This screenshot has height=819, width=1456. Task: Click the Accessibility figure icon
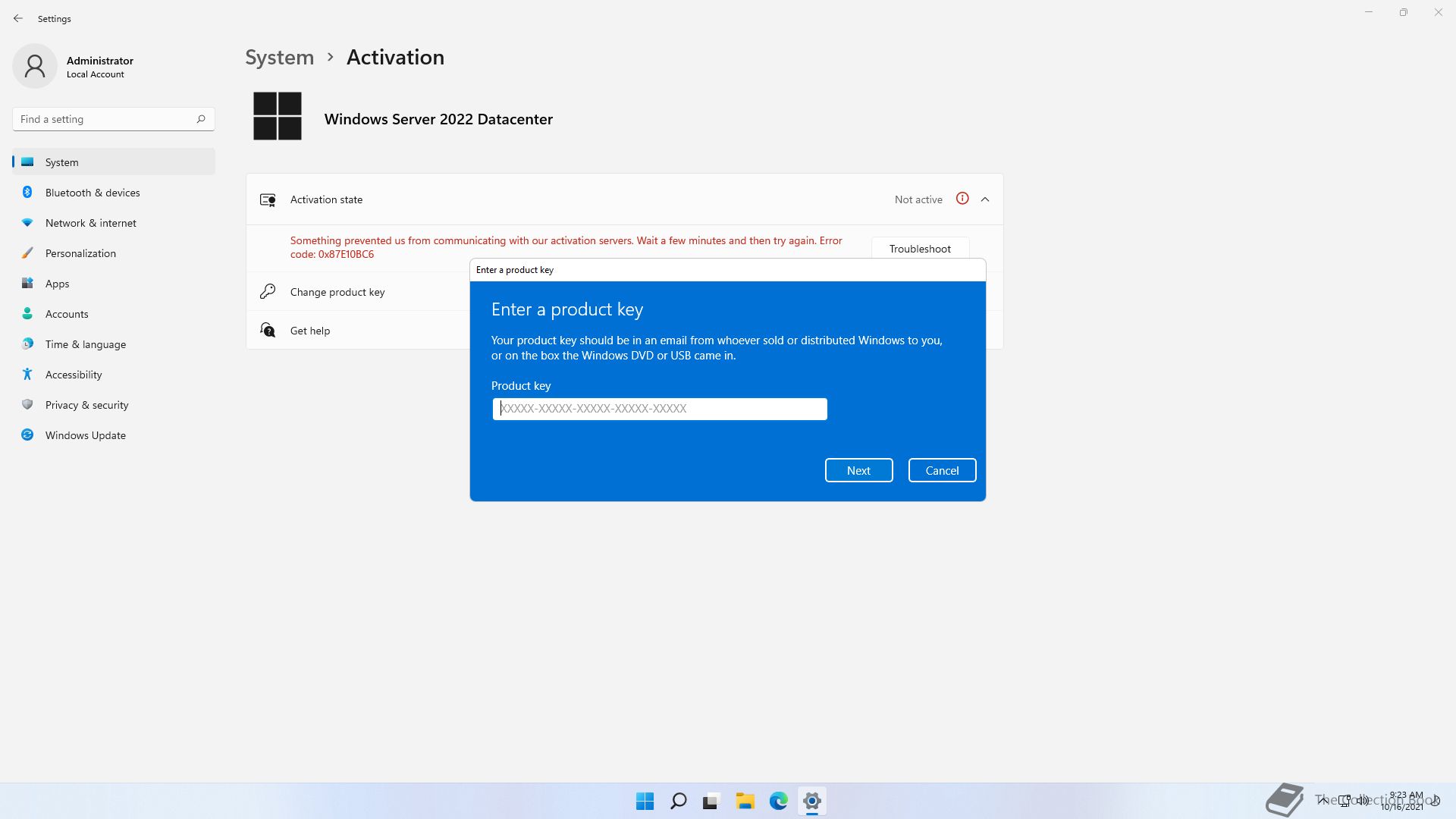(27, 374)
